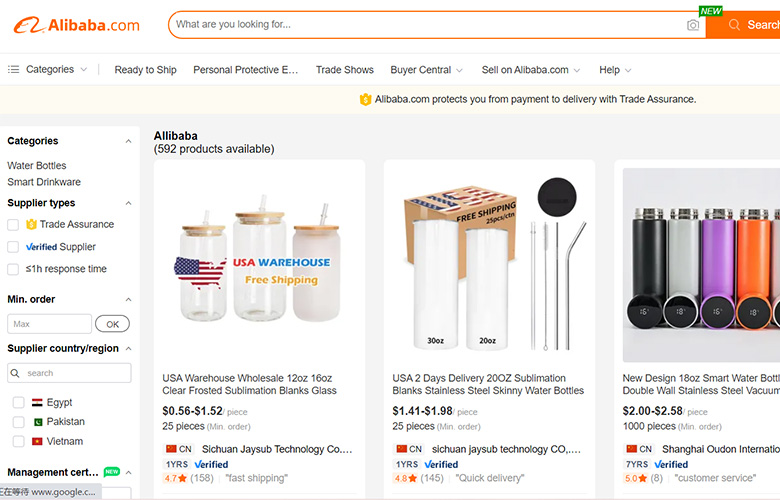Click the Categories hamburger menu icon
The height and width of the screenshot is (500, 780).
tap(14, 70)
